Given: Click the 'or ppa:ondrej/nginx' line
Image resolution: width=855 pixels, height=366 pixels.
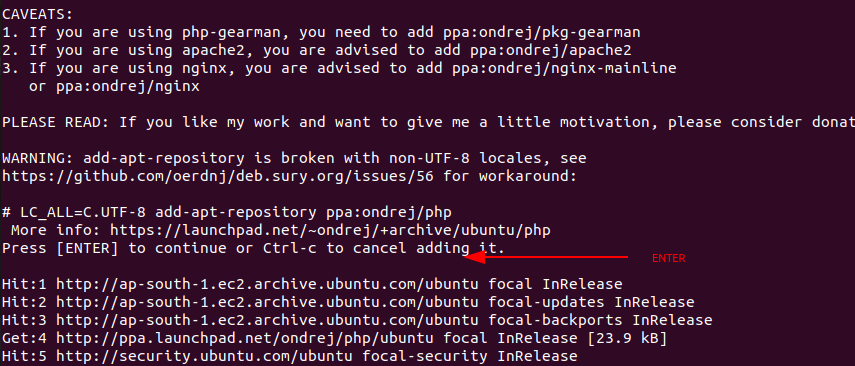Looking at the screenshot, I should [115, 86].
